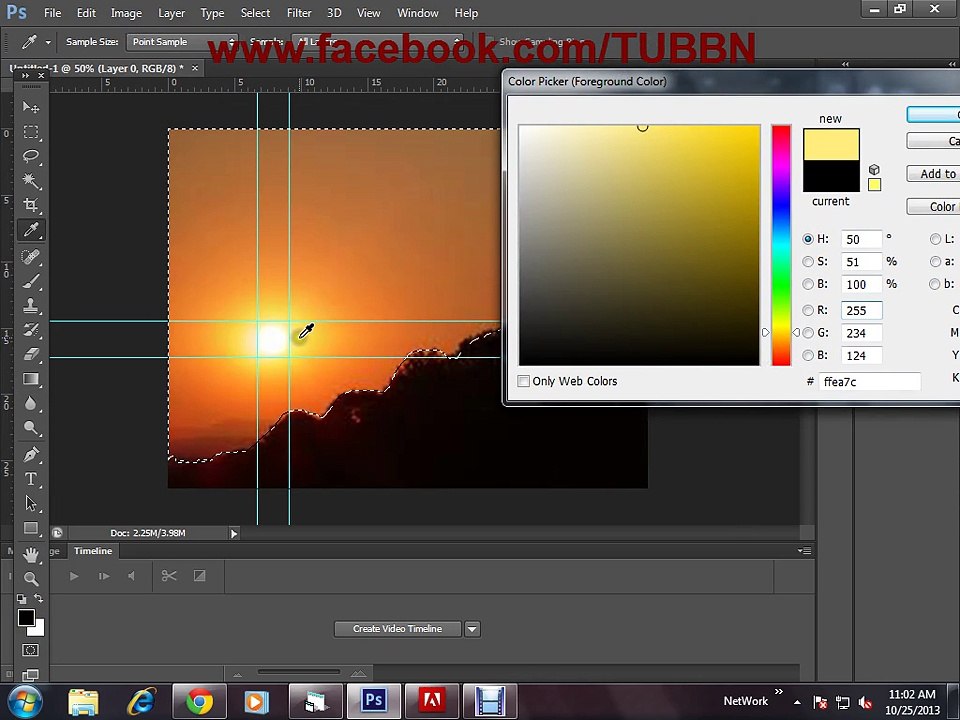Click the Timeline play button
This screenshot has height=720, width=960.
click(x=74, y=576)
